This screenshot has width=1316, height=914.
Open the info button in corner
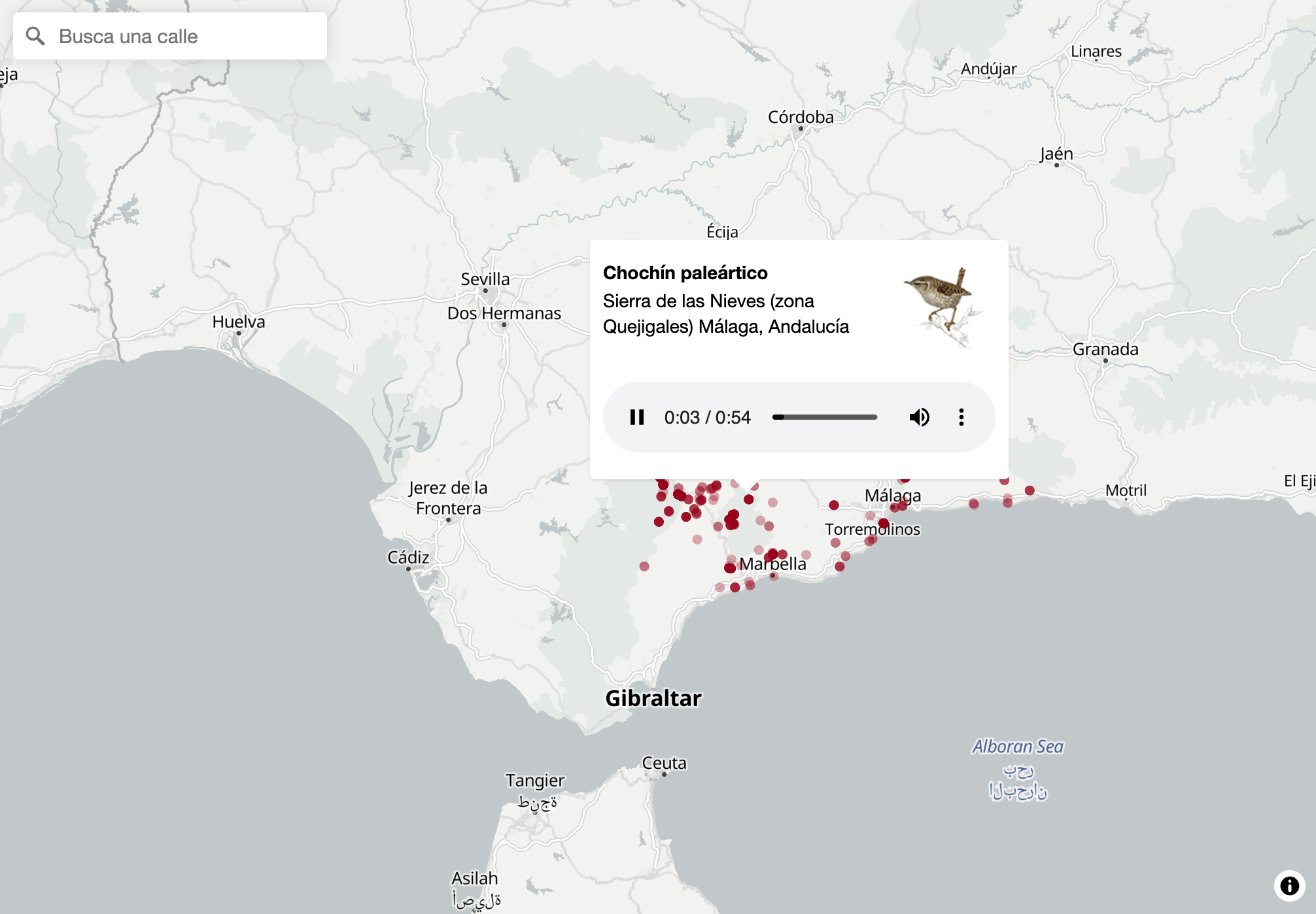point(1289,886)
